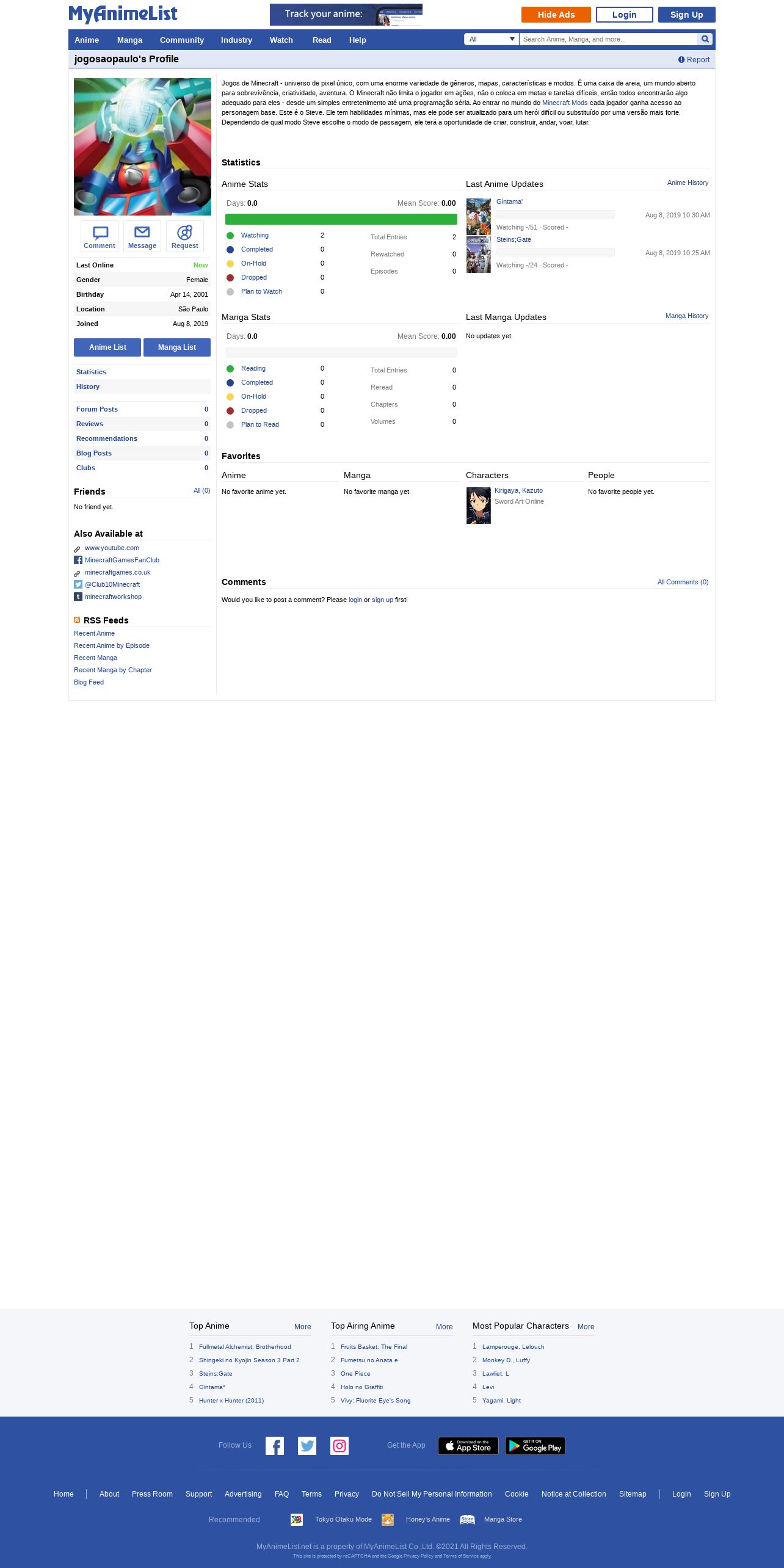Image resolution: width=784 pixels, height=1568 pixels.
Task: Open the Manga History link
Action: tap(687, 316)
